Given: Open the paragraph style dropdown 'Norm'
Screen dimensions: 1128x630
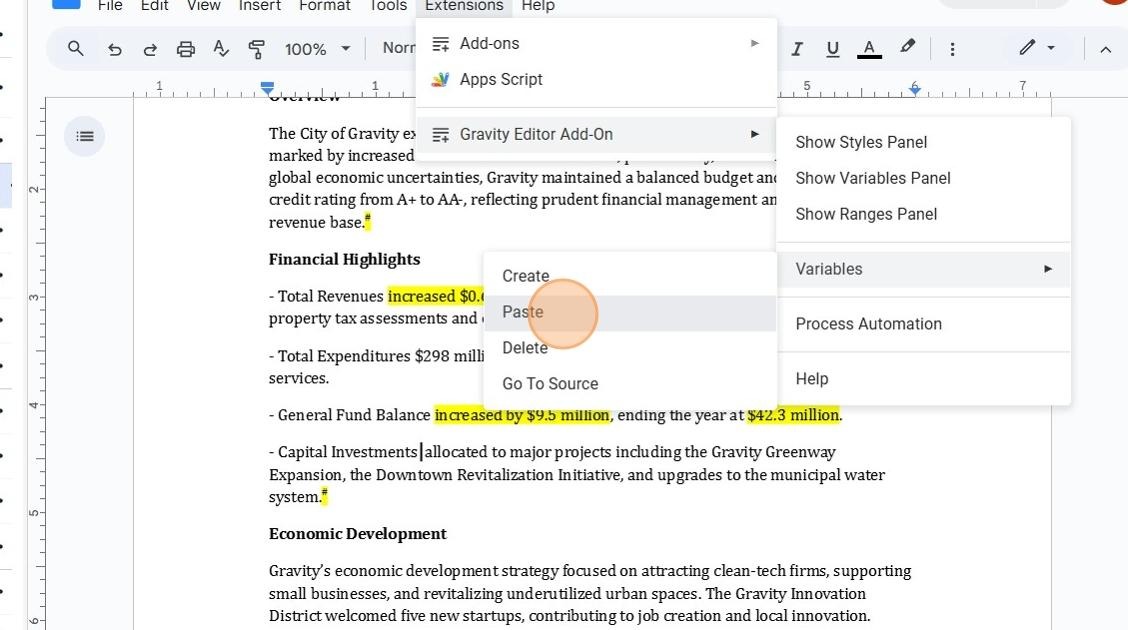Looking at the screenshot, I should click(398, 48).
